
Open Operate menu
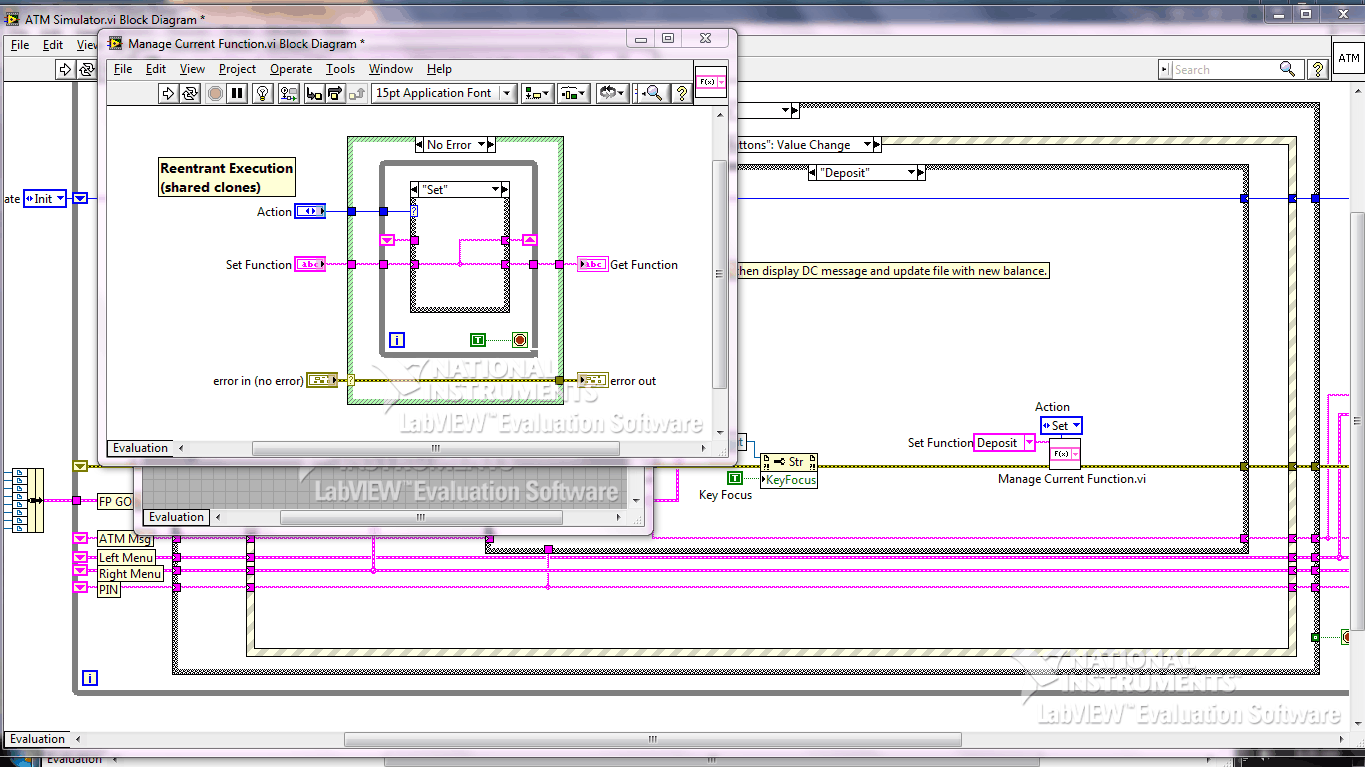pyautogui.click(x=291, y=69)
